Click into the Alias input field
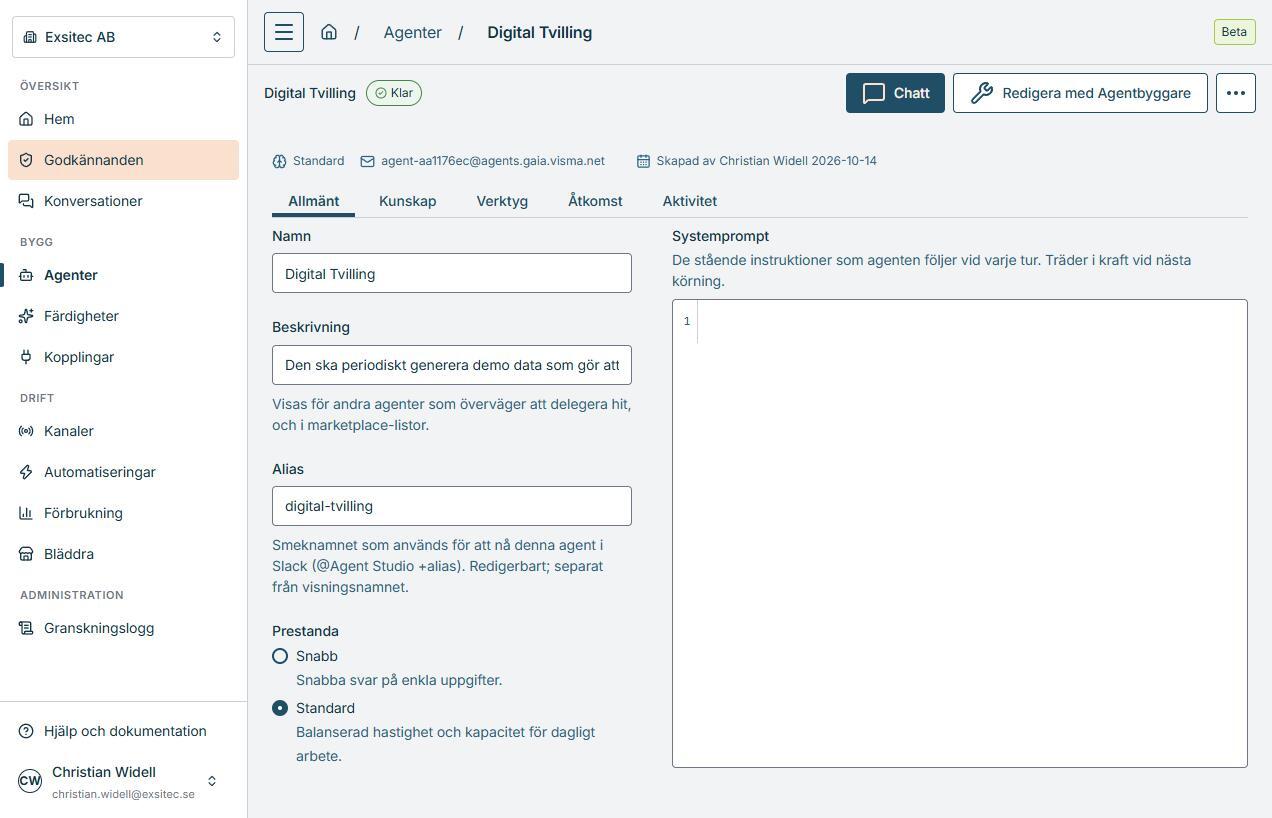Screen dimensions: 1272x818 pyautogui.click(x=452, y=506)
